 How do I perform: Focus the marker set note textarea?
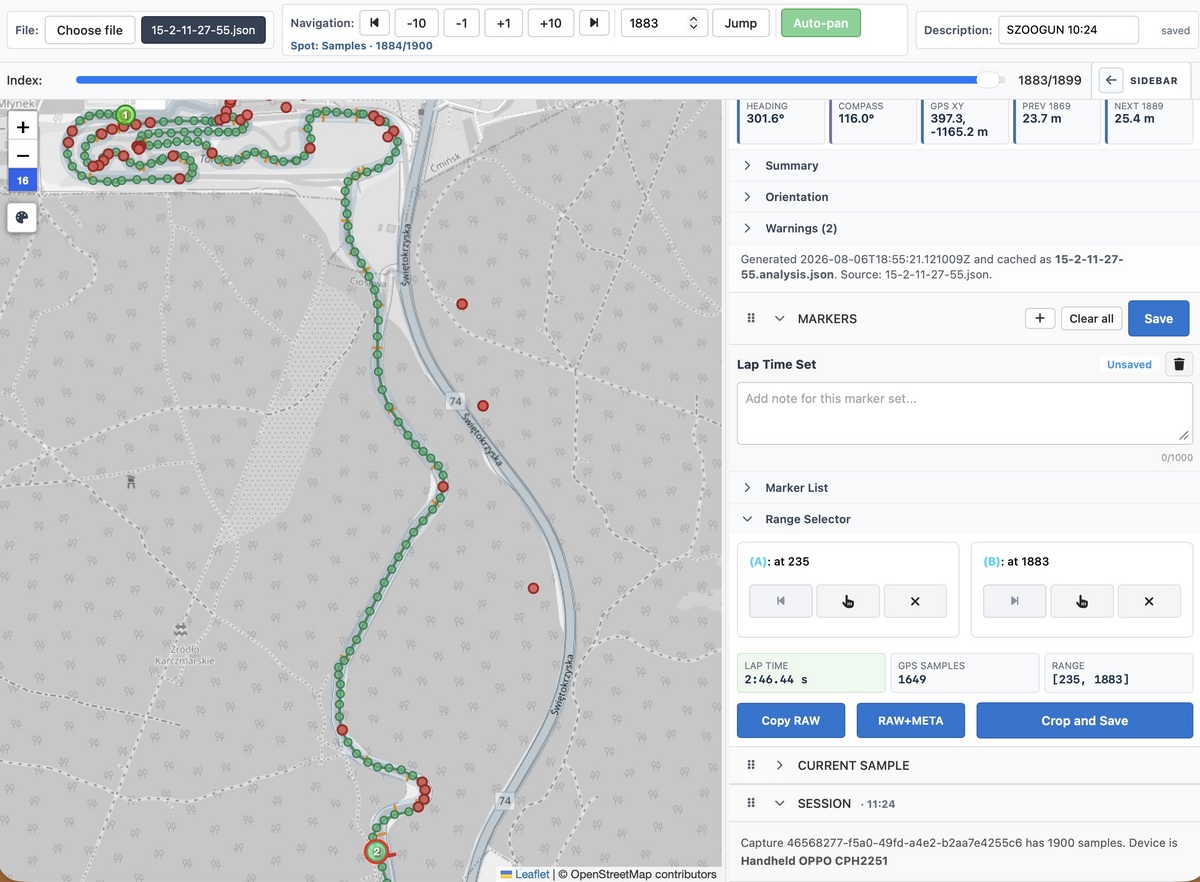pyautogui.click(x=964, y=414)
